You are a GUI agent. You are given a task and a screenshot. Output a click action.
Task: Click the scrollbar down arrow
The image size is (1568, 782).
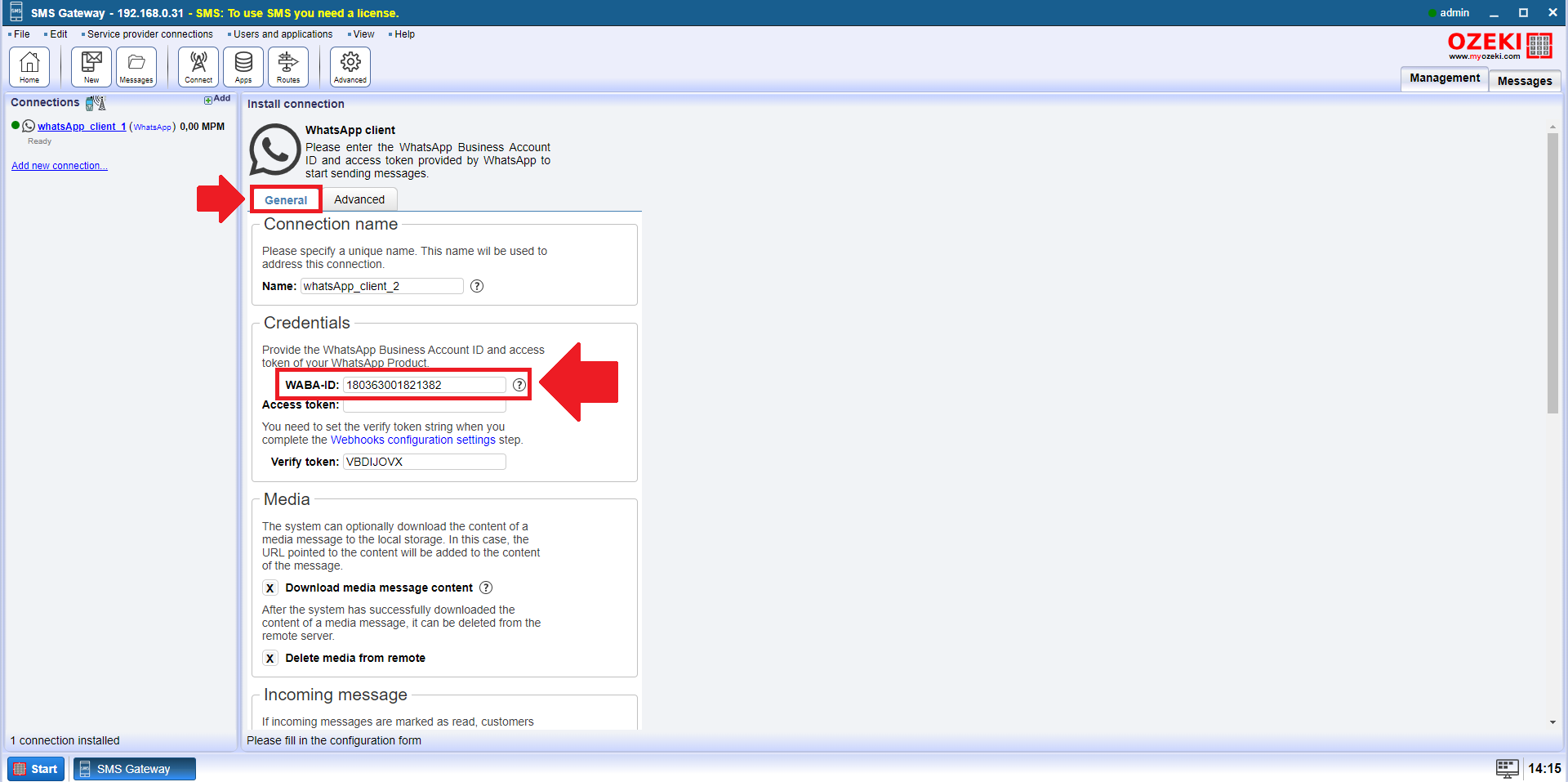(x=1552, y=722)
